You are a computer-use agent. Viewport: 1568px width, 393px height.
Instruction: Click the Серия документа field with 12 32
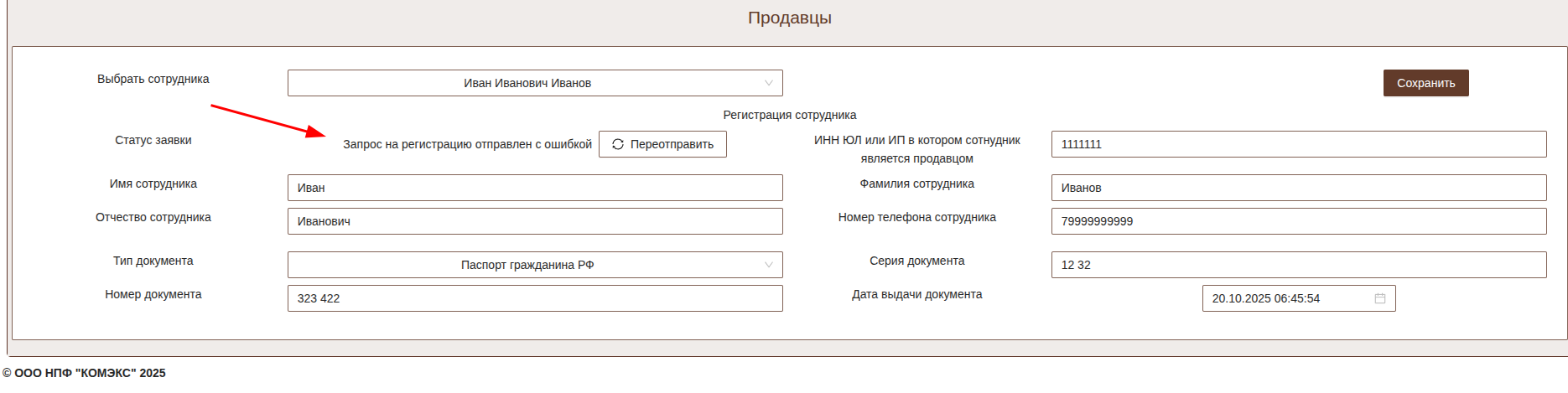pos(1298,265)
